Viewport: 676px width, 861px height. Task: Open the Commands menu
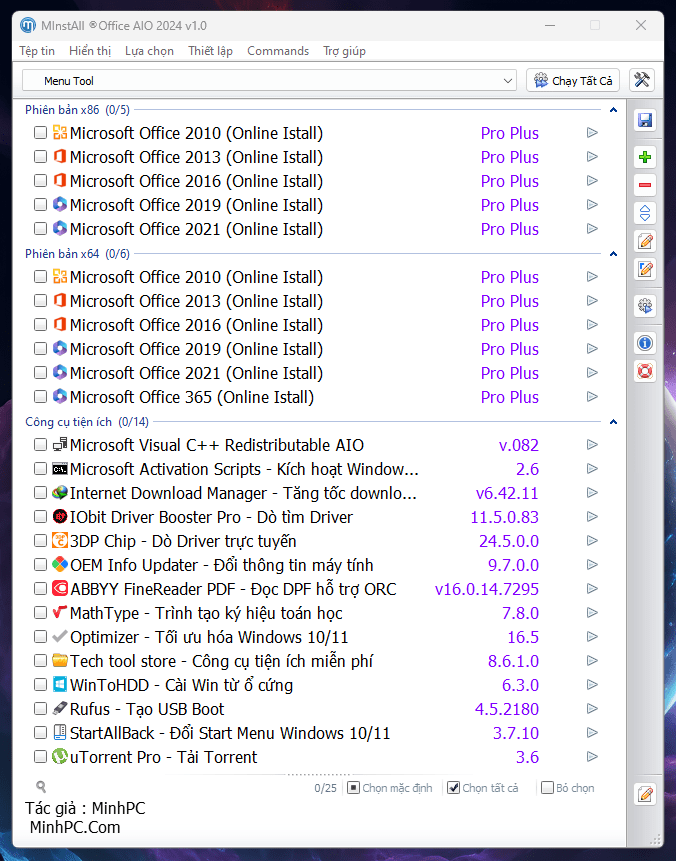click(278, 51)
